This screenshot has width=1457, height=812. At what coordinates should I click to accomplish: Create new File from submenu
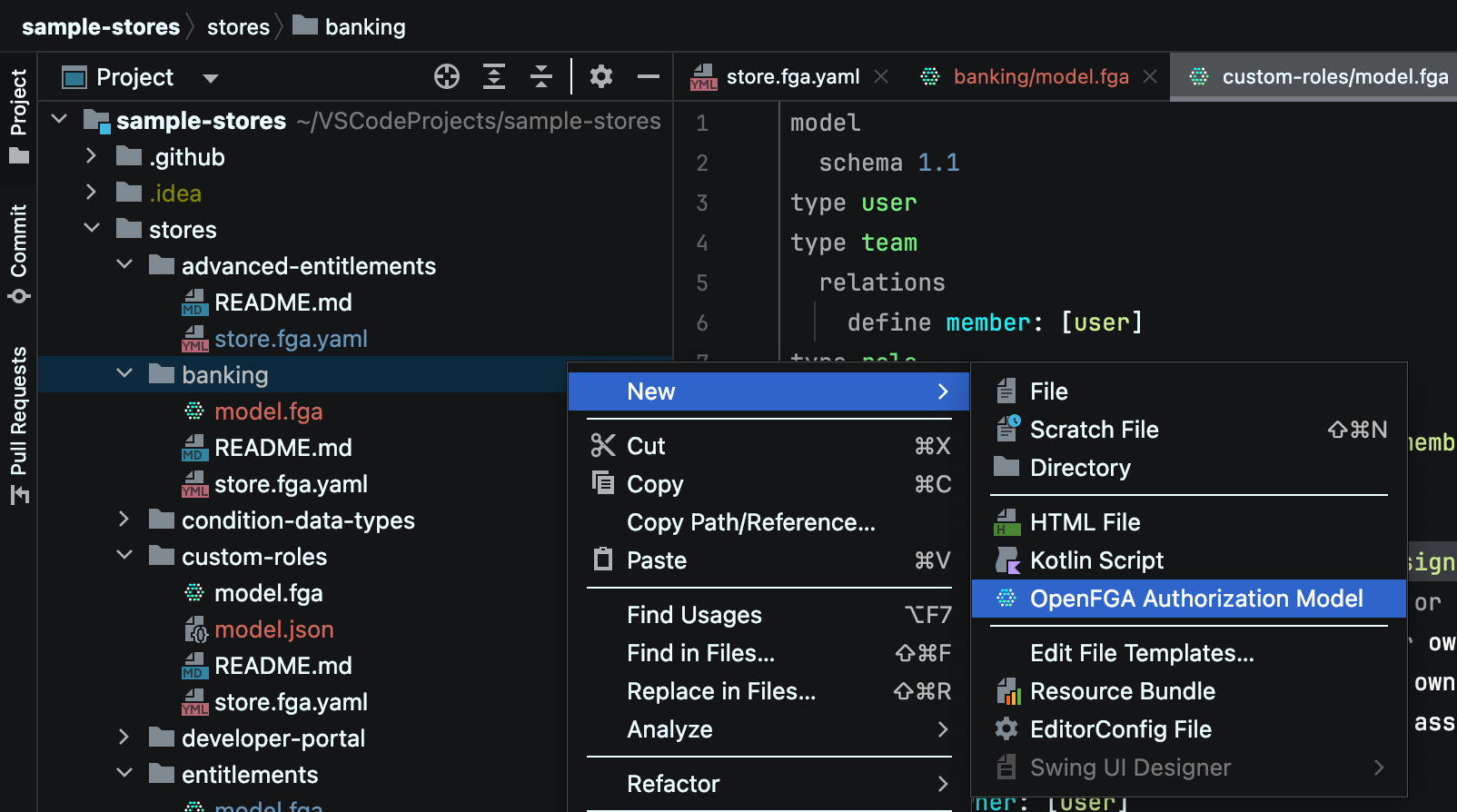pyautogui.click(x=1189, y=391)
